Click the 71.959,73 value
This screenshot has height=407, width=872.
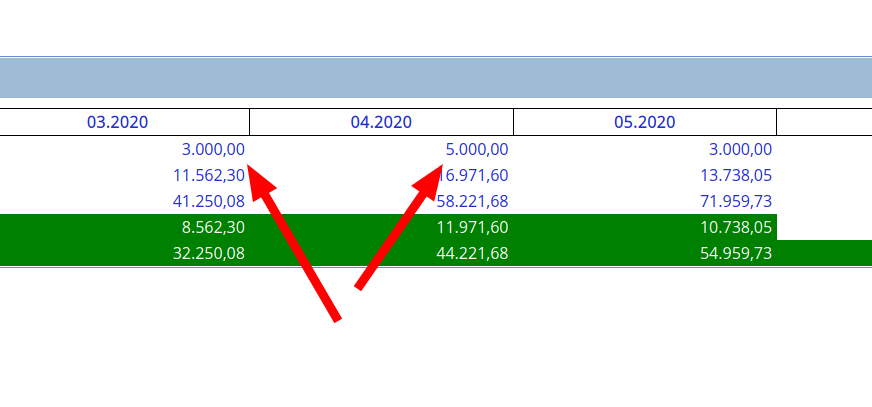pos(736,201)
